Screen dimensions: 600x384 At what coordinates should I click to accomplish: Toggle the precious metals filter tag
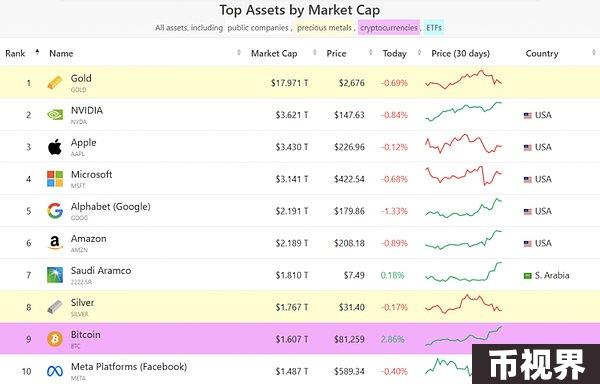[324, 28]
